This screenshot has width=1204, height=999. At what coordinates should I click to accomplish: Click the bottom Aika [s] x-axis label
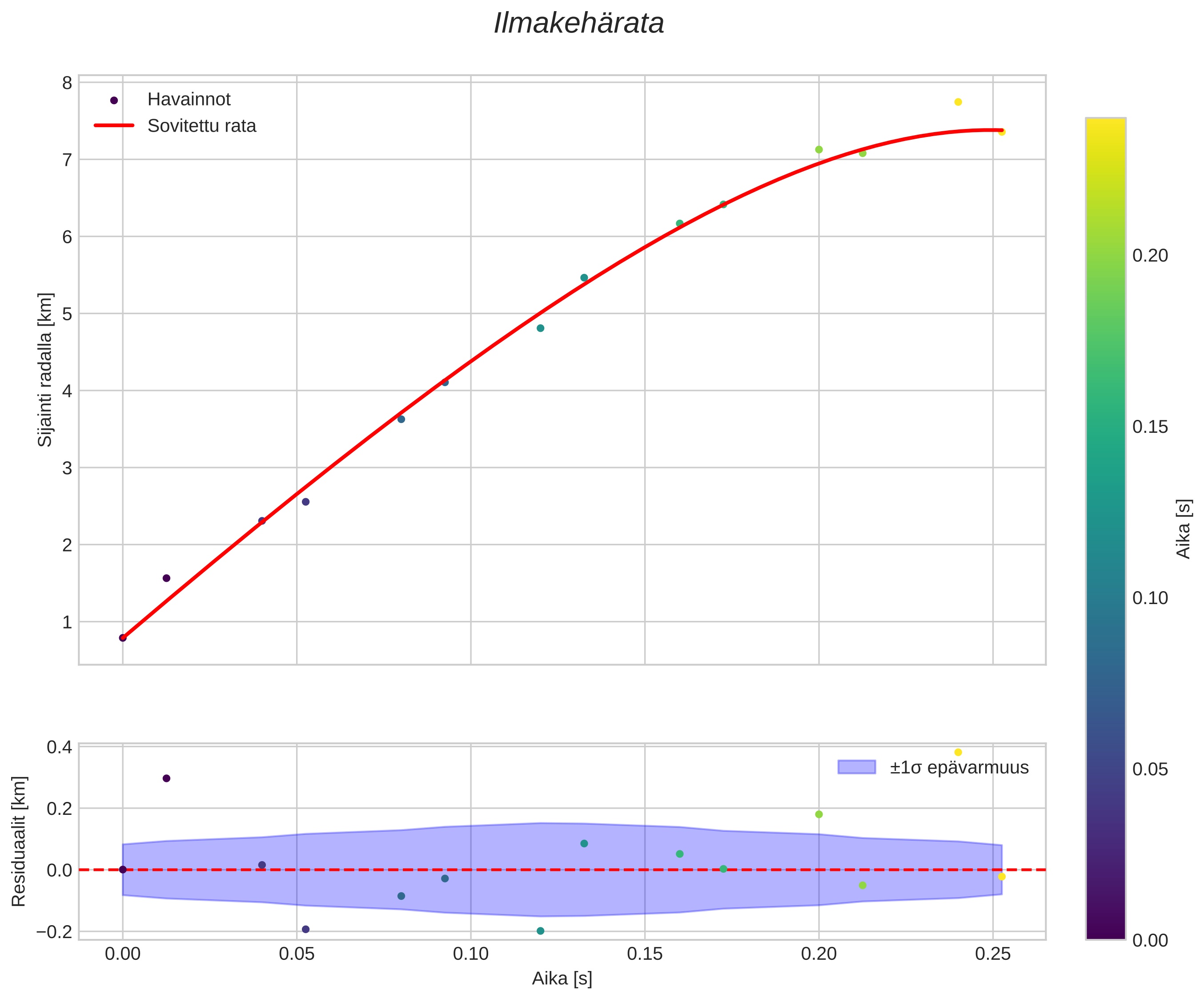pyautogui.click(x=562, y=979)
